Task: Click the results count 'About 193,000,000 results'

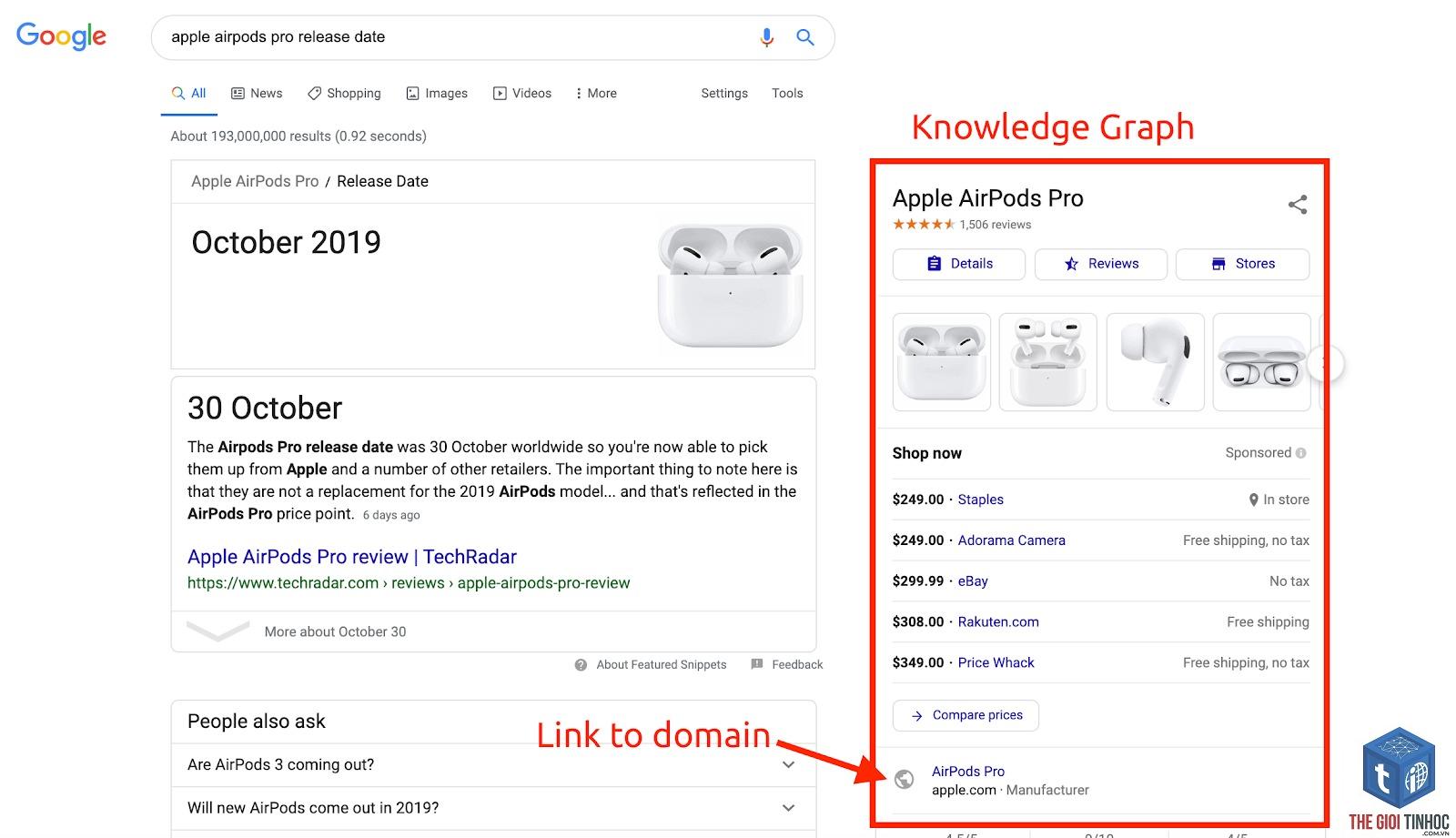Action: 298,136
